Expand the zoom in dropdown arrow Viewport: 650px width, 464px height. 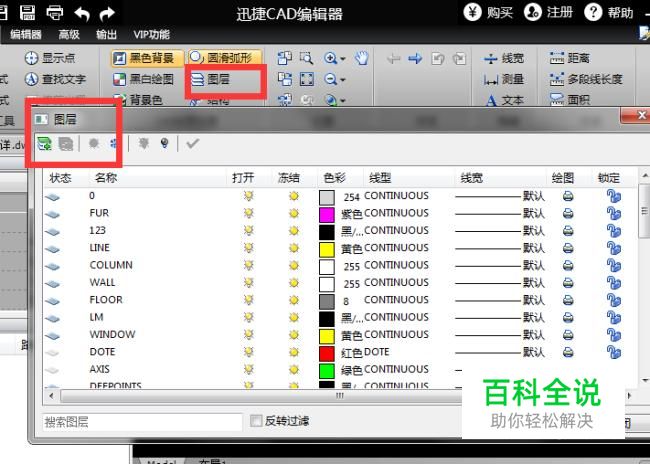[343, 59]
